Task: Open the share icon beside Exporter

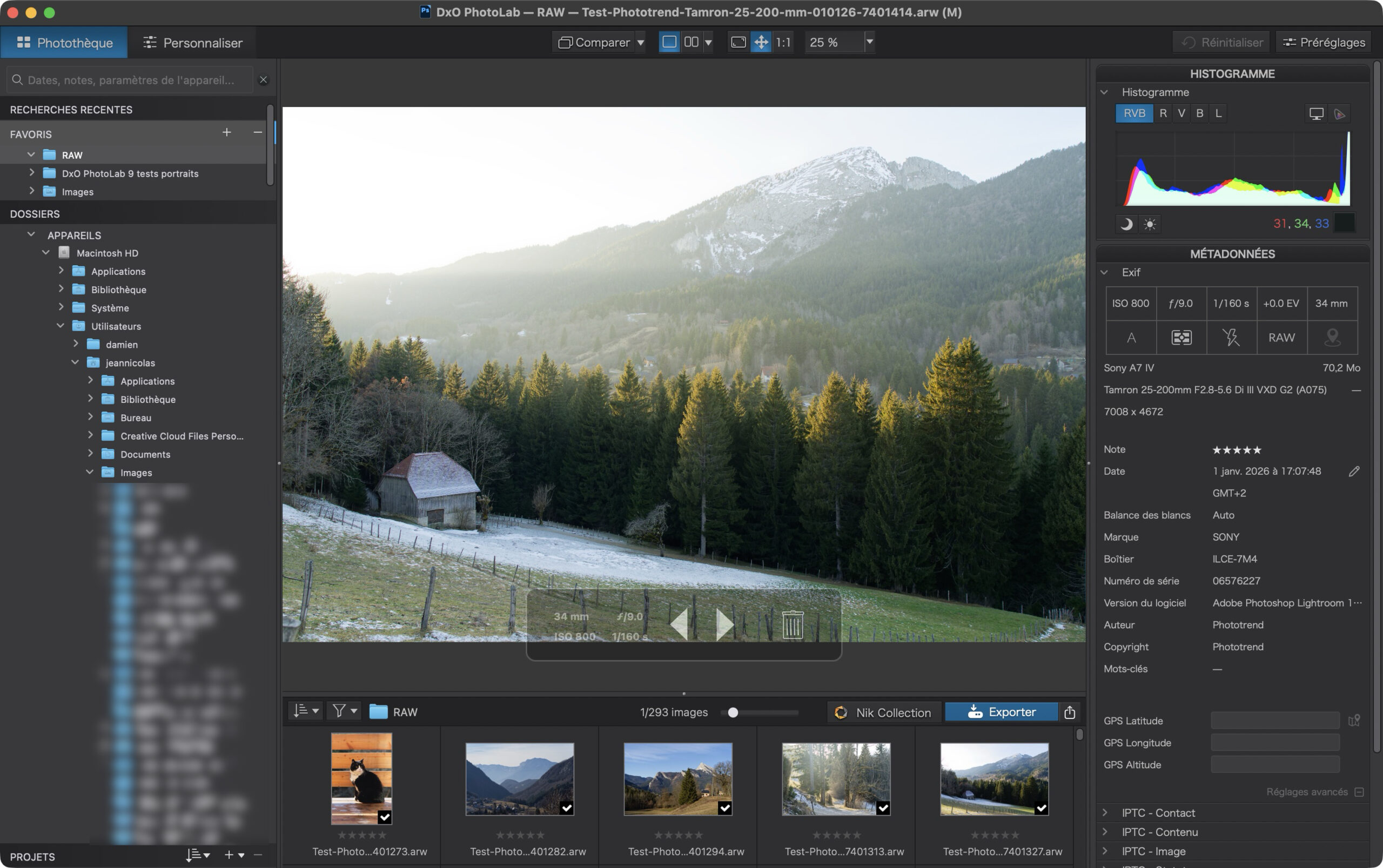Action: tap(1069, 712)
